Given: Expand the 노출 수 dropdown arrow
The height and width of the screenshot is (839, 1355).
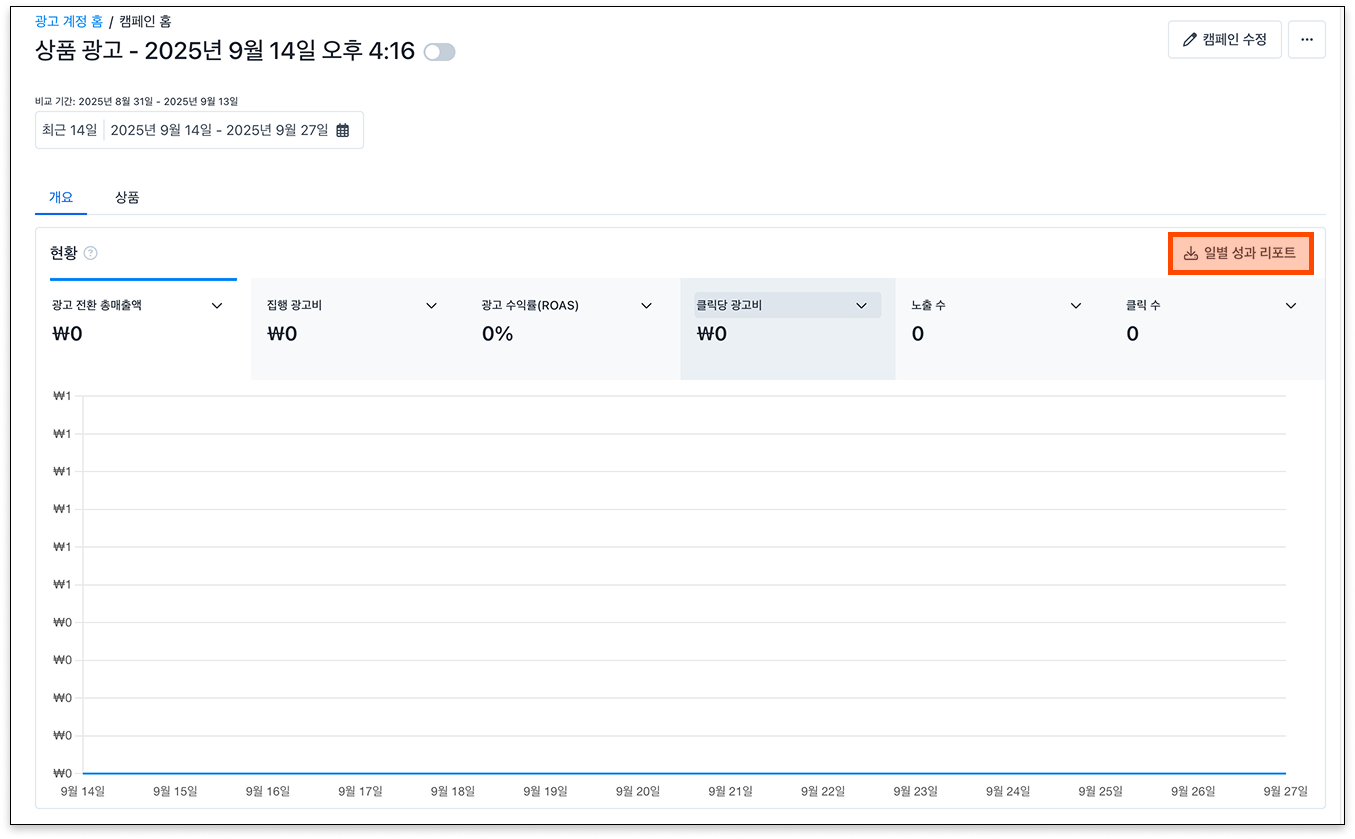Looking at the screenshot, I should 1076,306.
